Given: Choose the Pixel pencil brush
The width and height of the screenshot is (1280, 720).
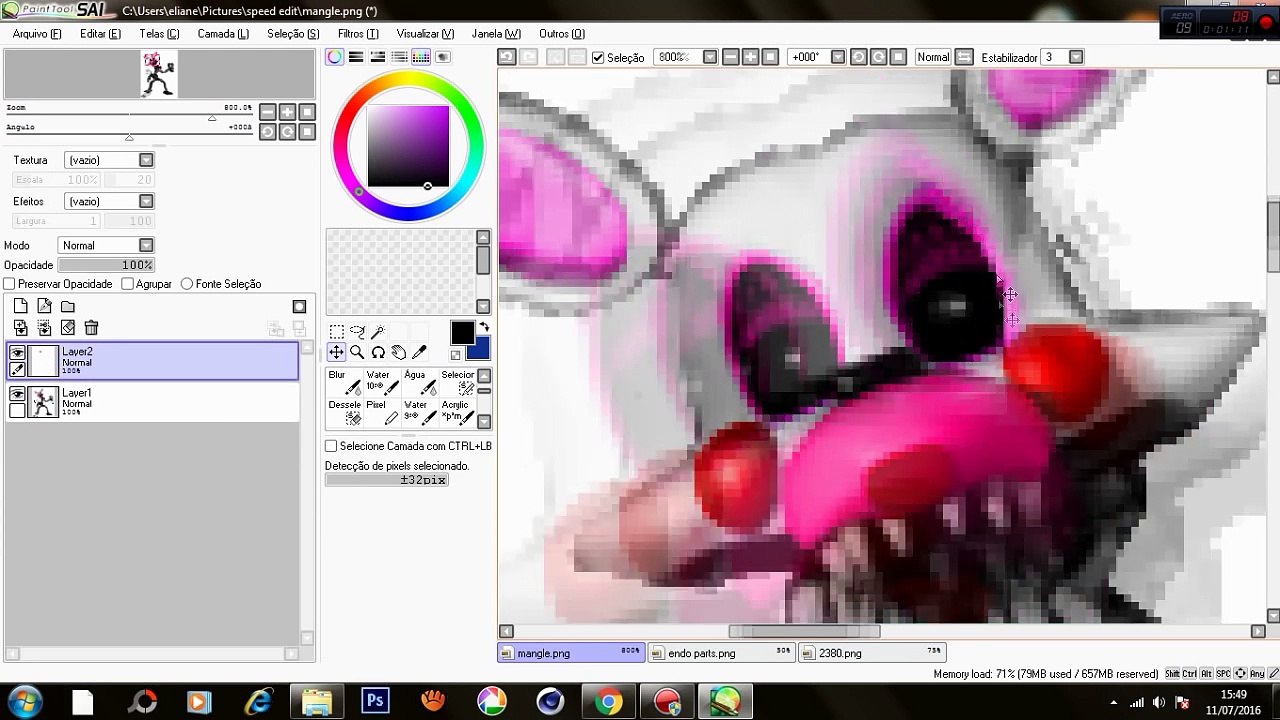Looking at the screenshot, I should pyautogui.click(x=383, y=412).
